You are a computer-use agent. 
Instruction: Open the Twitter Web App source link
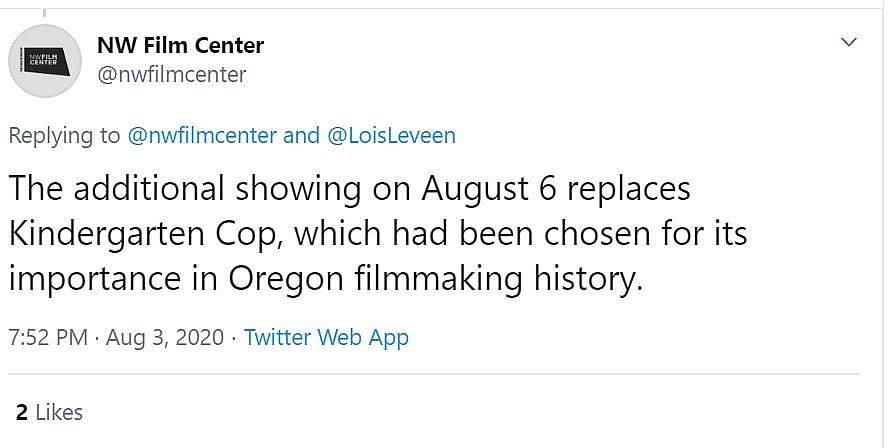[326, 337]
